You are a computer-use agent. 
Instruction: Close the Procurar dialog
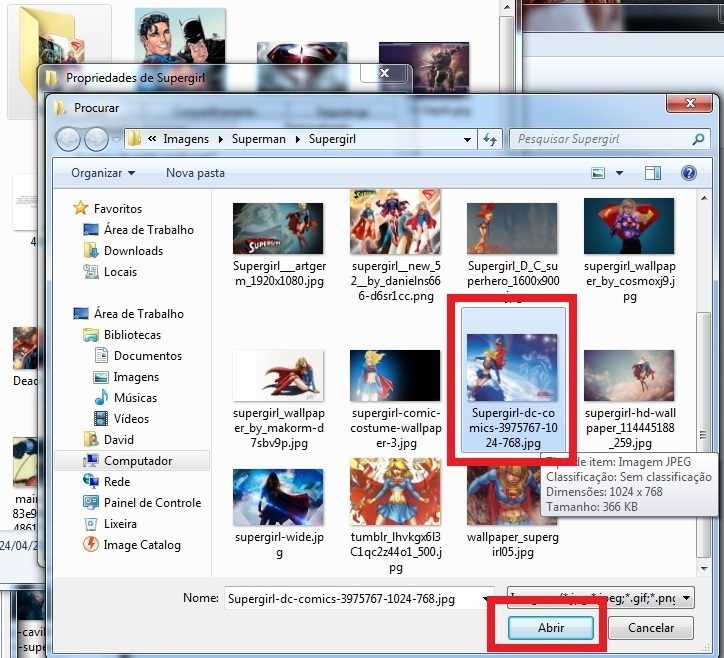pos(689,103)
